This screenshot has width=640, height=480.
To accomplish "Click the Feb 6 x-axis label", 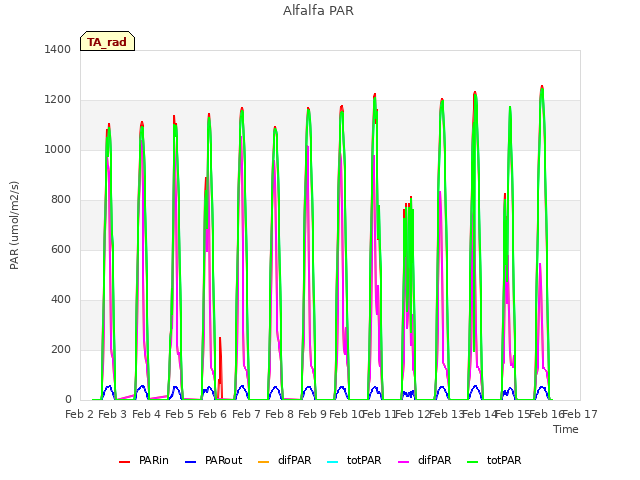I will tap(212, 414).
